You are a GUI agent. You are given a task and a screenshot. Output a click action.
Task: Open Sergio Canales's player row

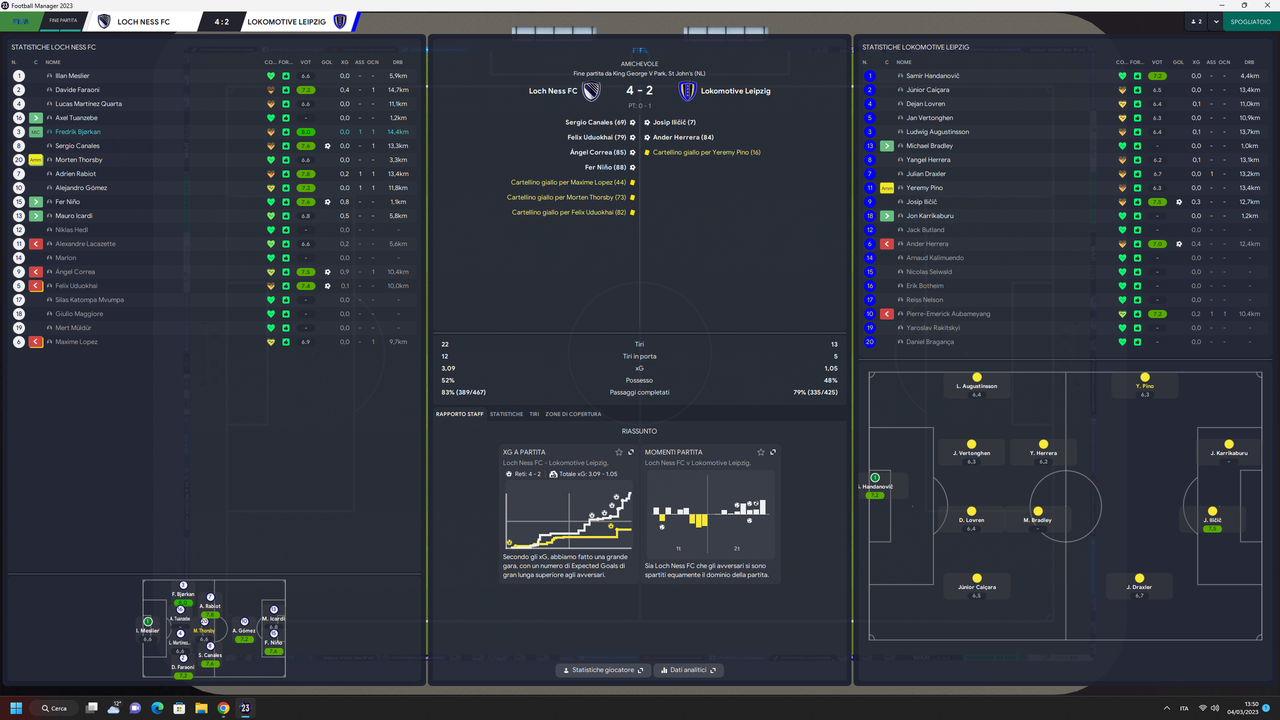[x=213, y=146]
